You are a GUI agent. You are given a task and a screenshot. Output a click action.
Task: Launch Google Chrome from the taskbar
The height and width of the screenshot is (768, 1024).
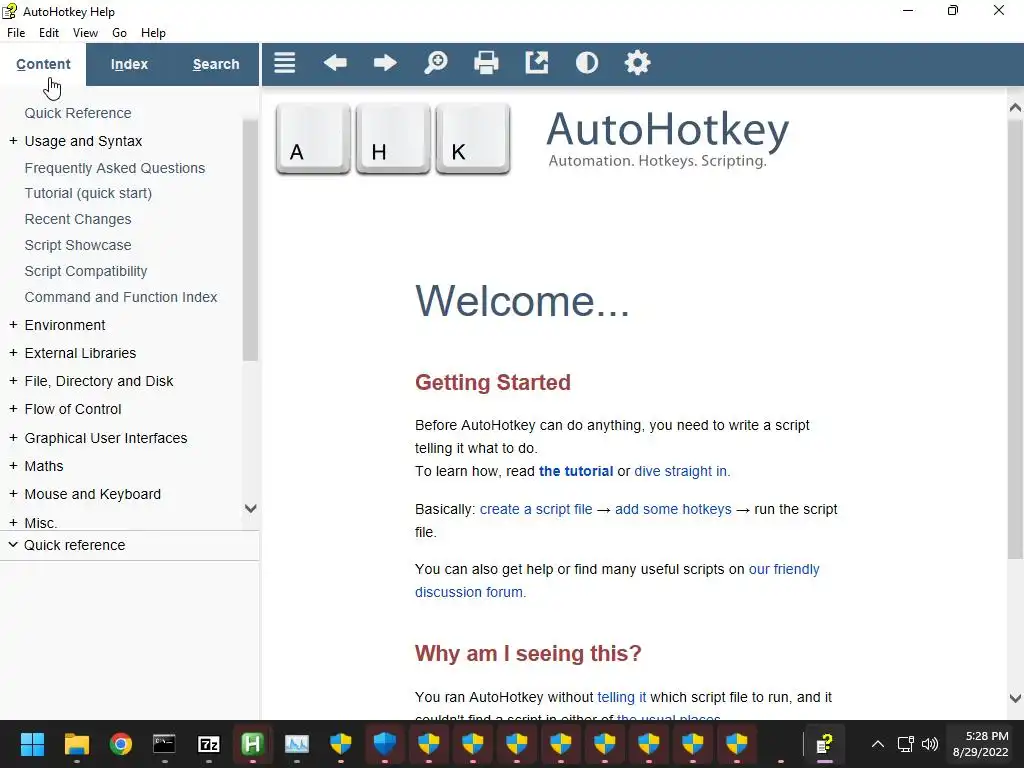coord(120,744)
